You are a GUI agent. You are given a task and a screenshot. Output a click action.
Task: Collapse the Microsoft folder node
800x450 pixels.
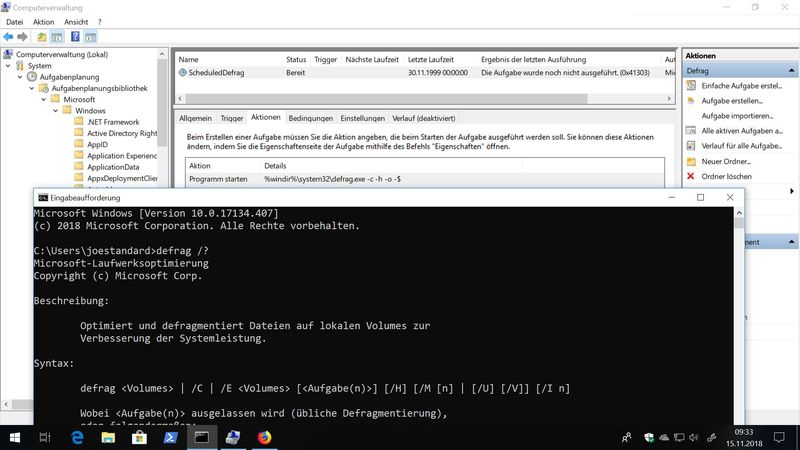pyautogui.click(x=44, y=99)
